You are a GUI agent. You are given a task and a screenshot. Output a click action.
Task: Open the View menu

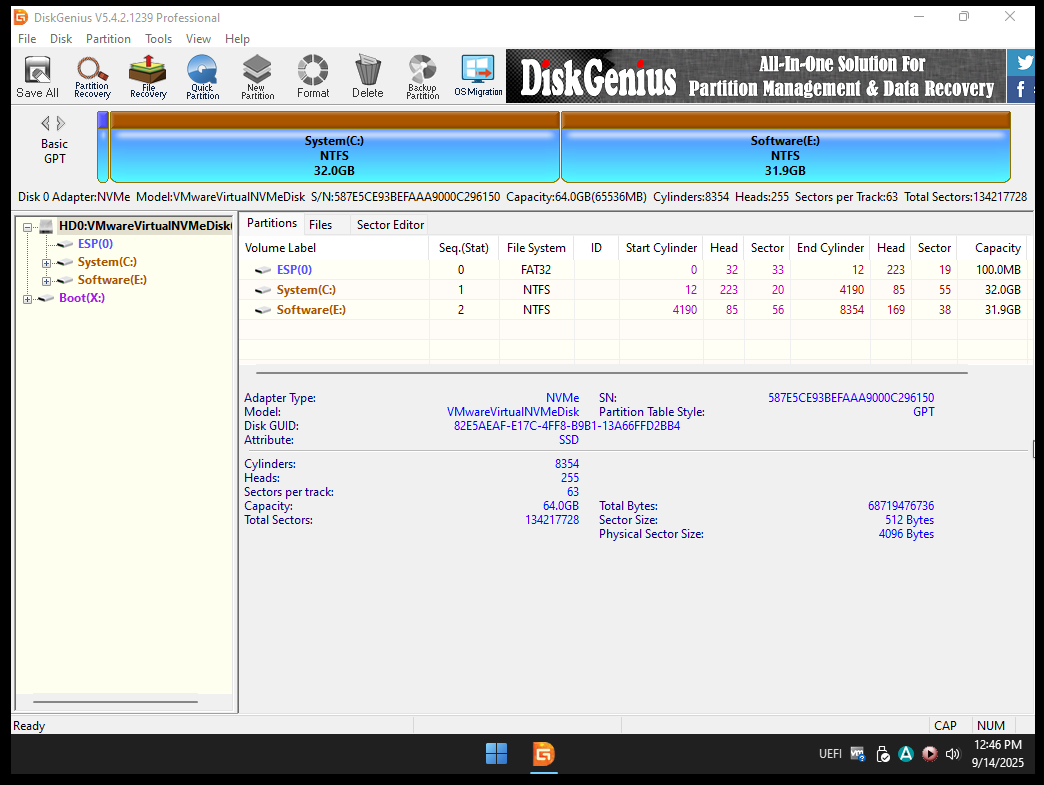pyautogui.click(x=198, y=39)
